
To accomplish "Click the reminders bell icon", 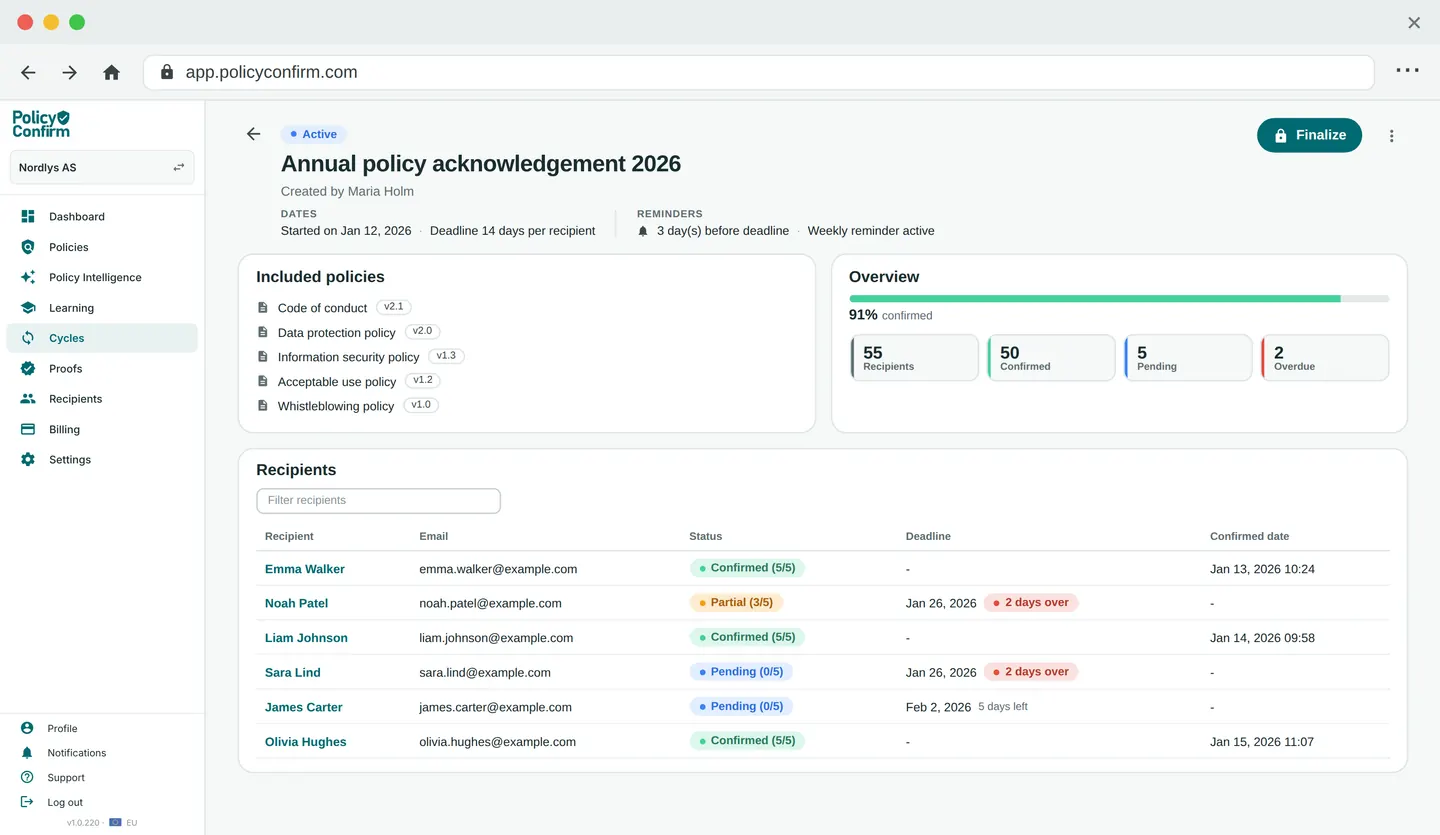I will 643,231.
